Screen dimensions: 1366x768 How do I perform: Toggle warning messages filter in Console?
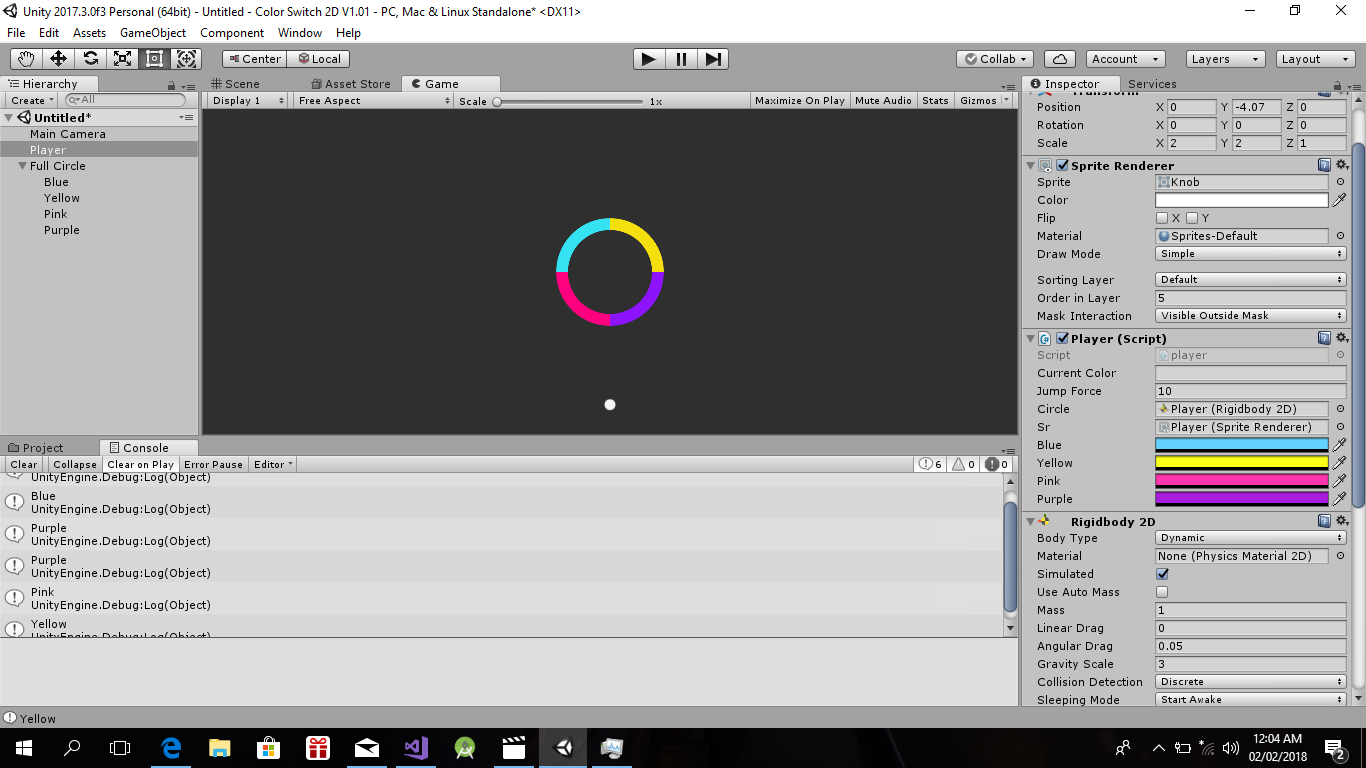pyautogui.click(x=964, y=464)
